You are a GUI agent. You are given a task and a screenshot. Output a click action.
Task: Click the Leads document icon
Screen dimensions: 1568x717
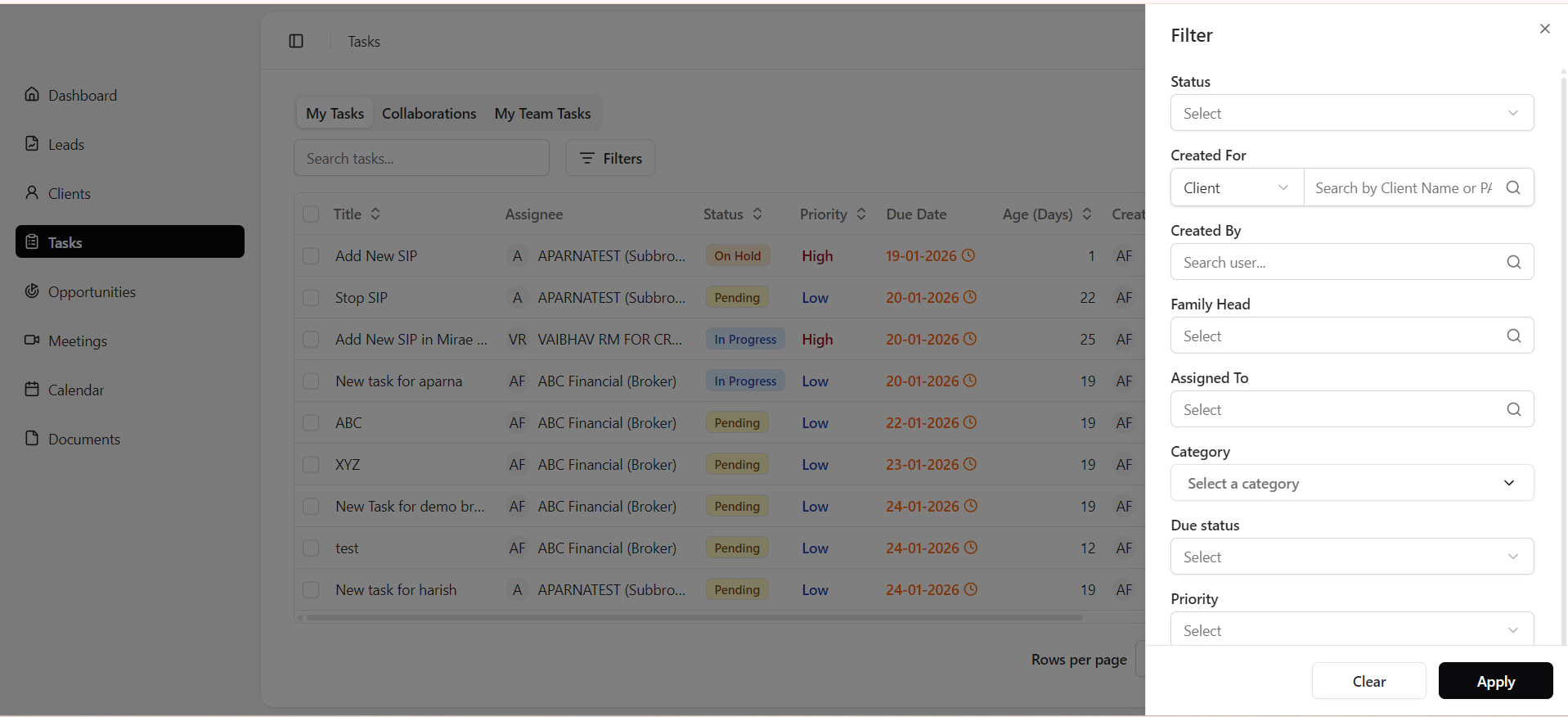coord(32,143)
